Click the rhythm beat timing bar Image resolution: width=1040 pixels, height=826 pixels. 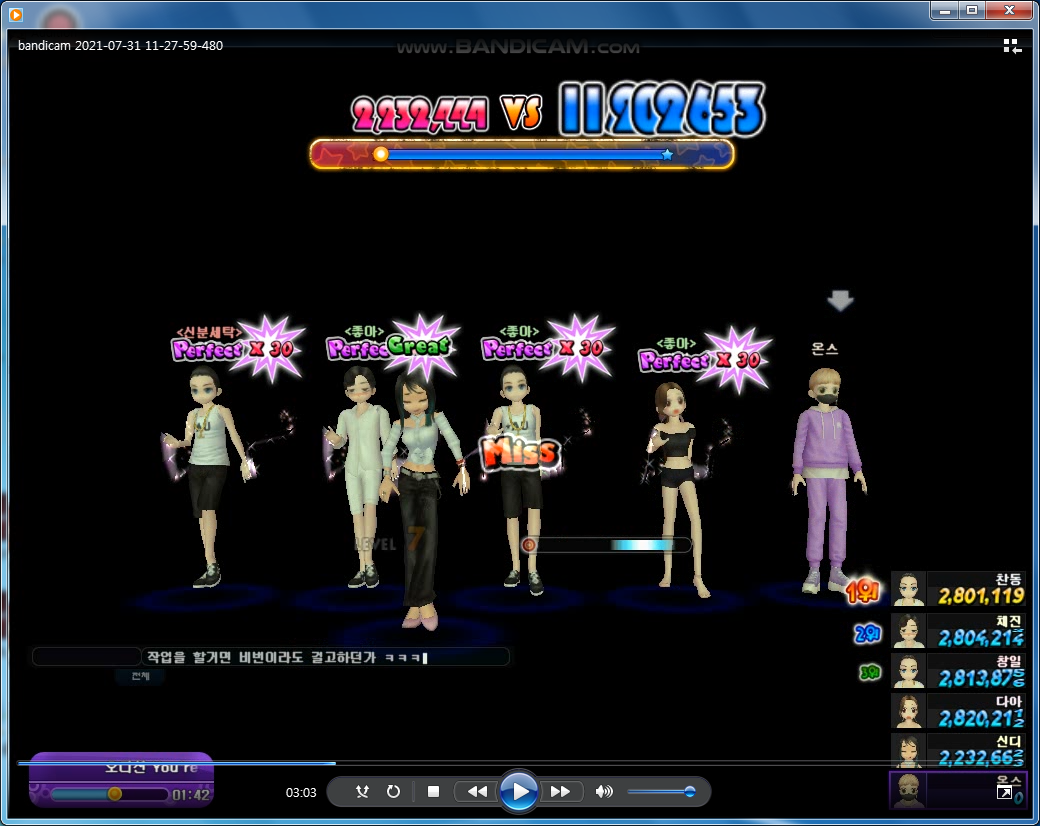click(x=606, y=545)
